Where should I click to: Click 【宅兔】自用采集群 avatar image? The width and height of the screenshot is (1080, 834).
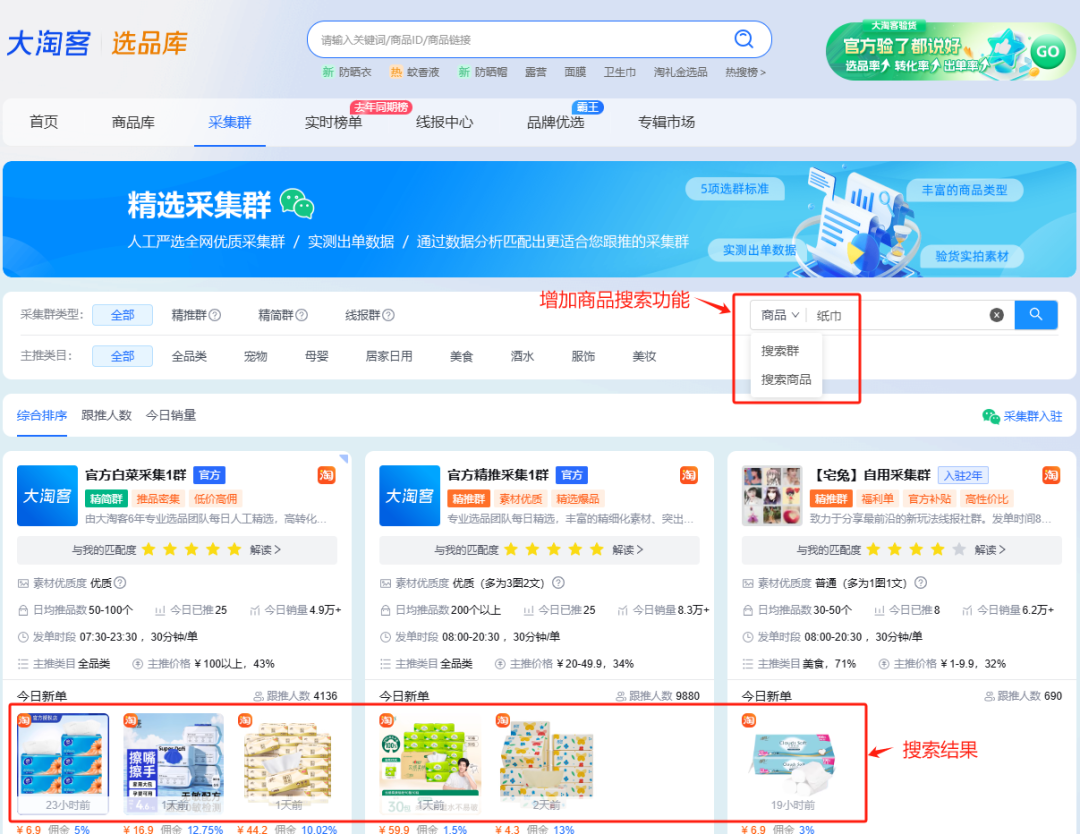click(x=771, y=496)
